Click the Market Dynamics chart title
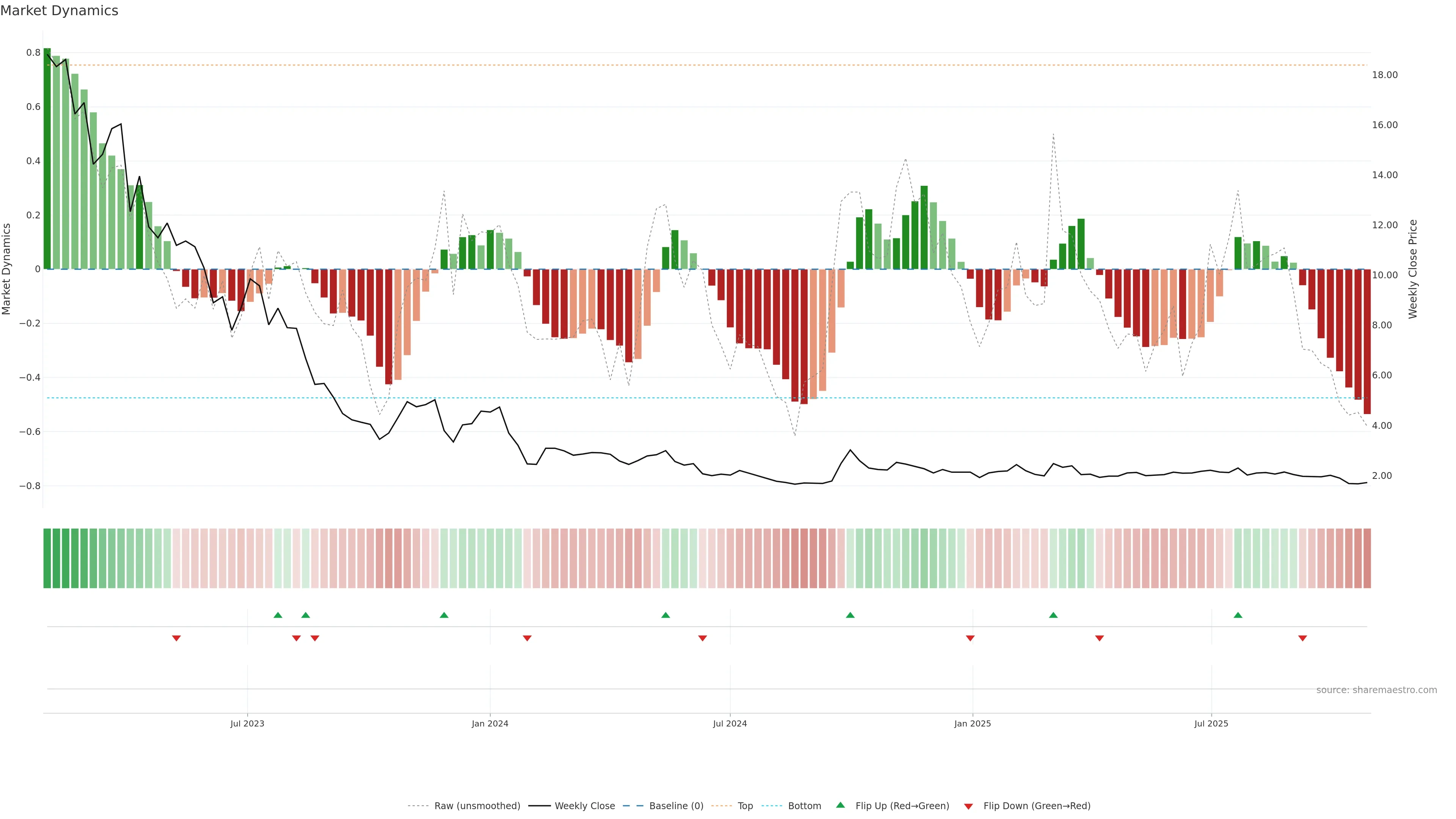Screen dimensions: 1456x819 coord(60,11)
